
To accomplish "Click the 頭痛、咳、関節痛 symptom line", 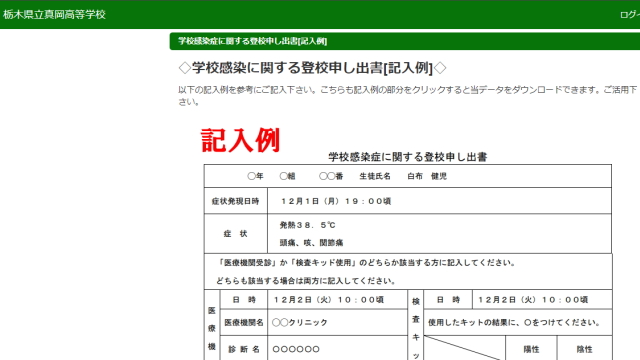I will [311, 242].
